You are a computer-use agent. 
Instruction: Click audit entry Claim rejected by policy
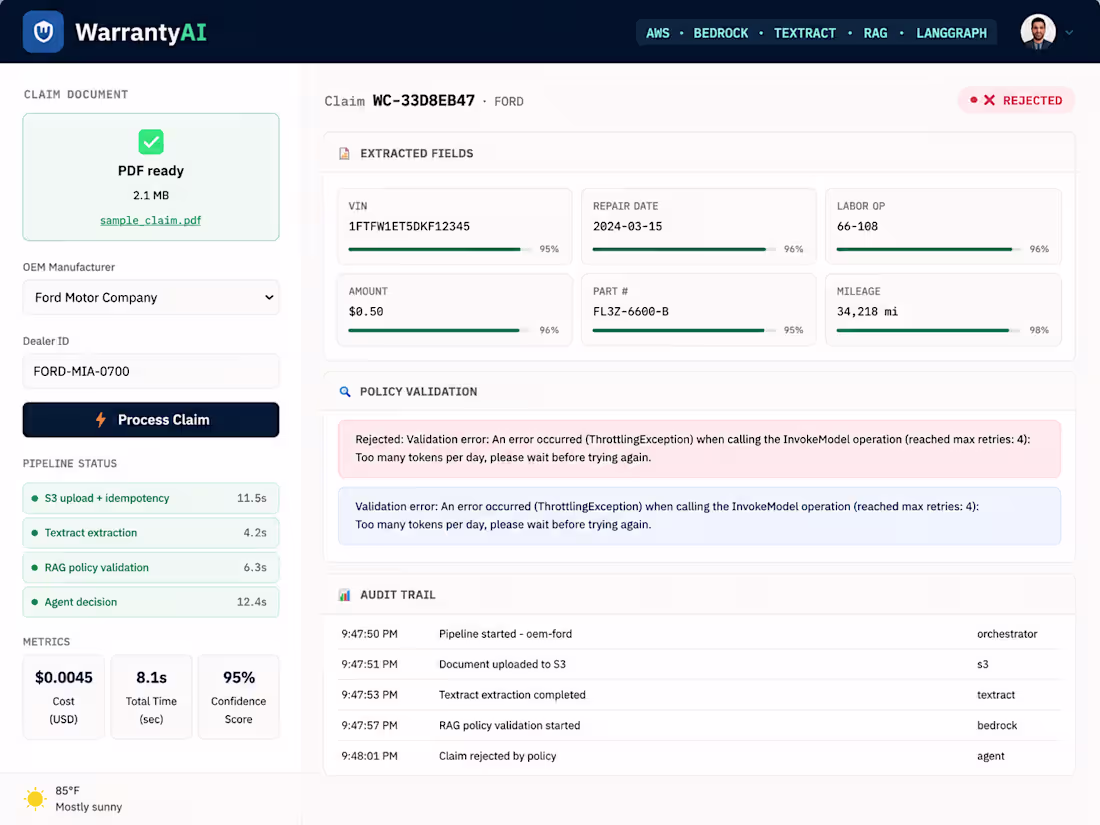click(497, 756)
